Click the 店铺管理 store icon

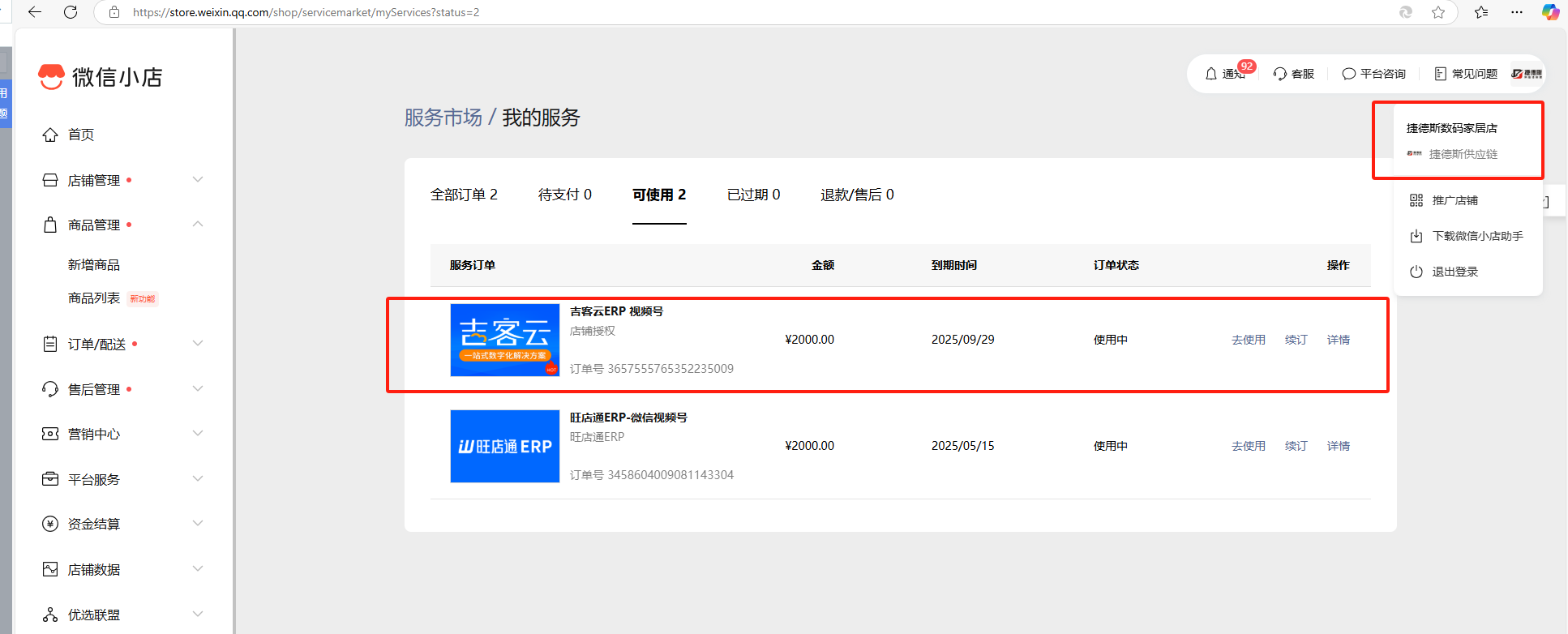click(x=50, y=180)
